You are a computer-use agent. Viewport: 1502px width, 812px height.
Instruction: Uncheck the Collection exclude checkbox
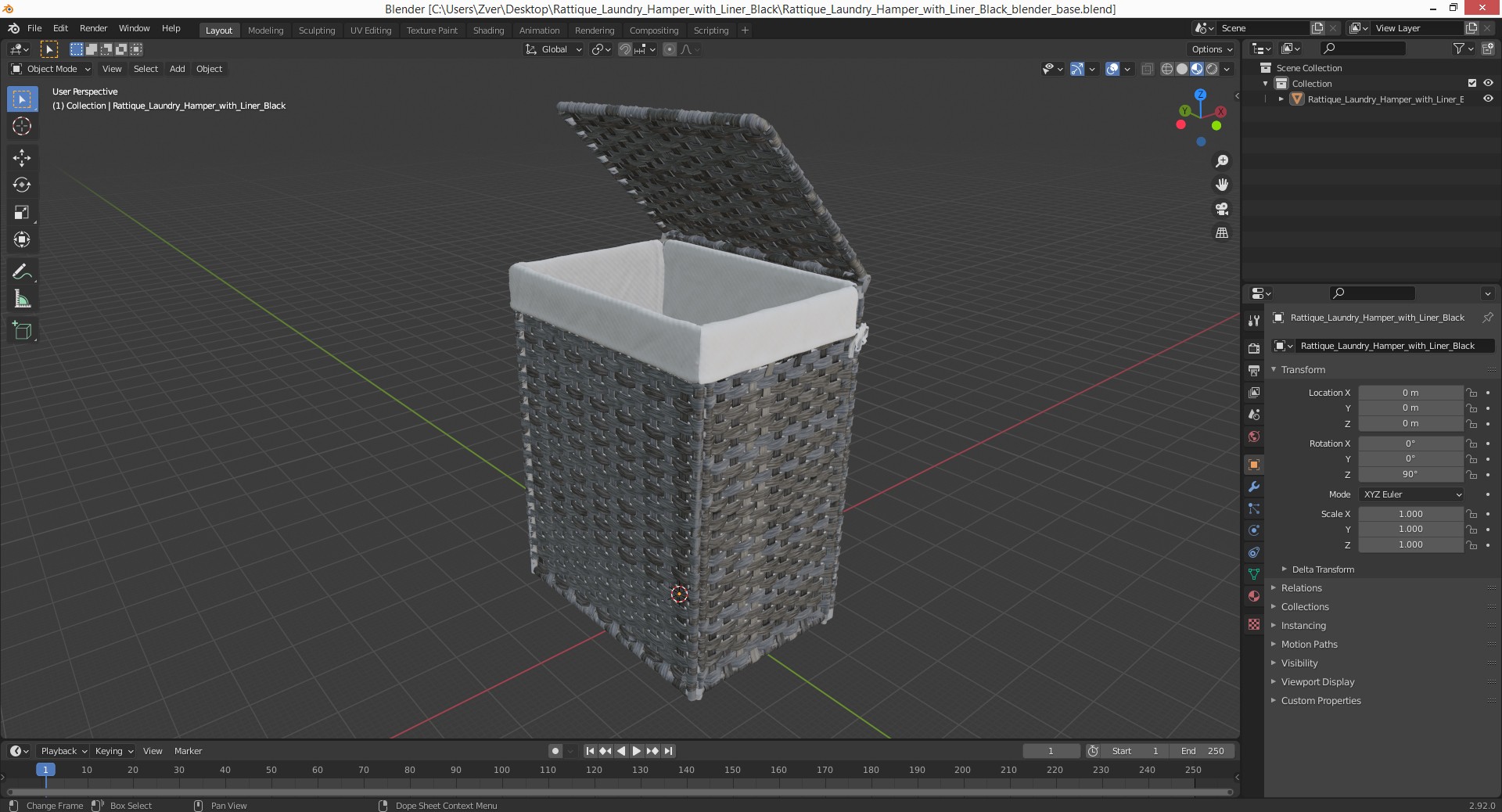click(x=1472, y=83)
